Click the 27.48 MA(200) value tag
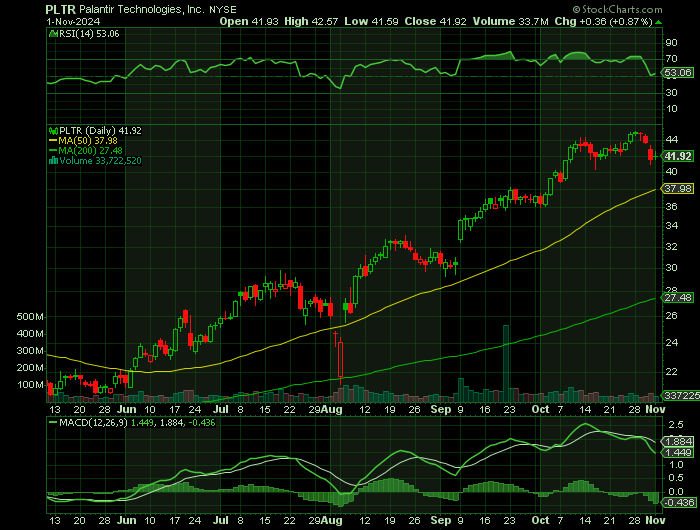 tap(678, 297)
